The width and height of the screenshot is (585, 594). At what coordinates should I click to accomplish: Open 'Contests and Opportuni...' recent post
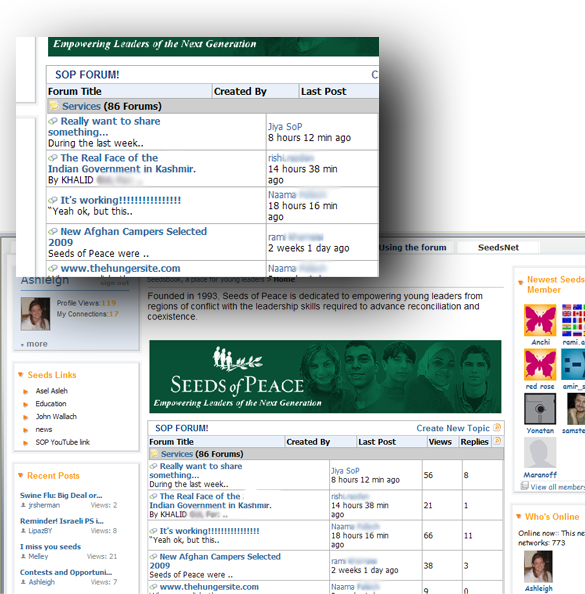66,572
